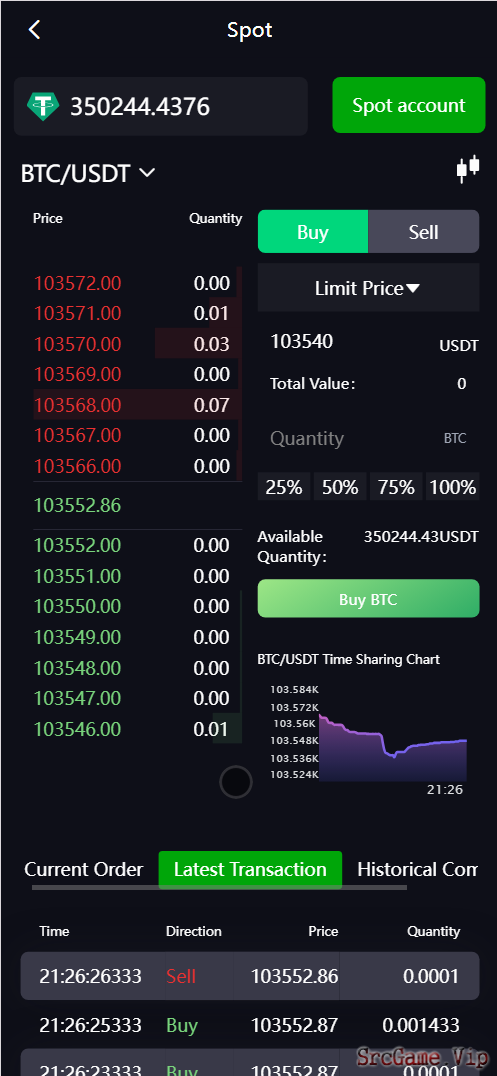
Task: Open the Limit Price order type dropdown
Action: pos(368,288)
